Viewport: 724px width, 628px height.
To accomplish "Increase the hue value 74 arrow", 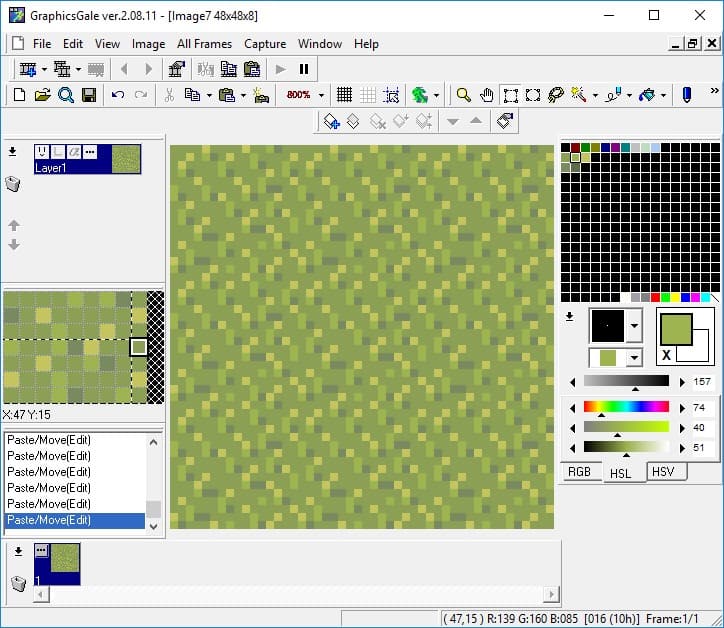I will tap(682, 408).
